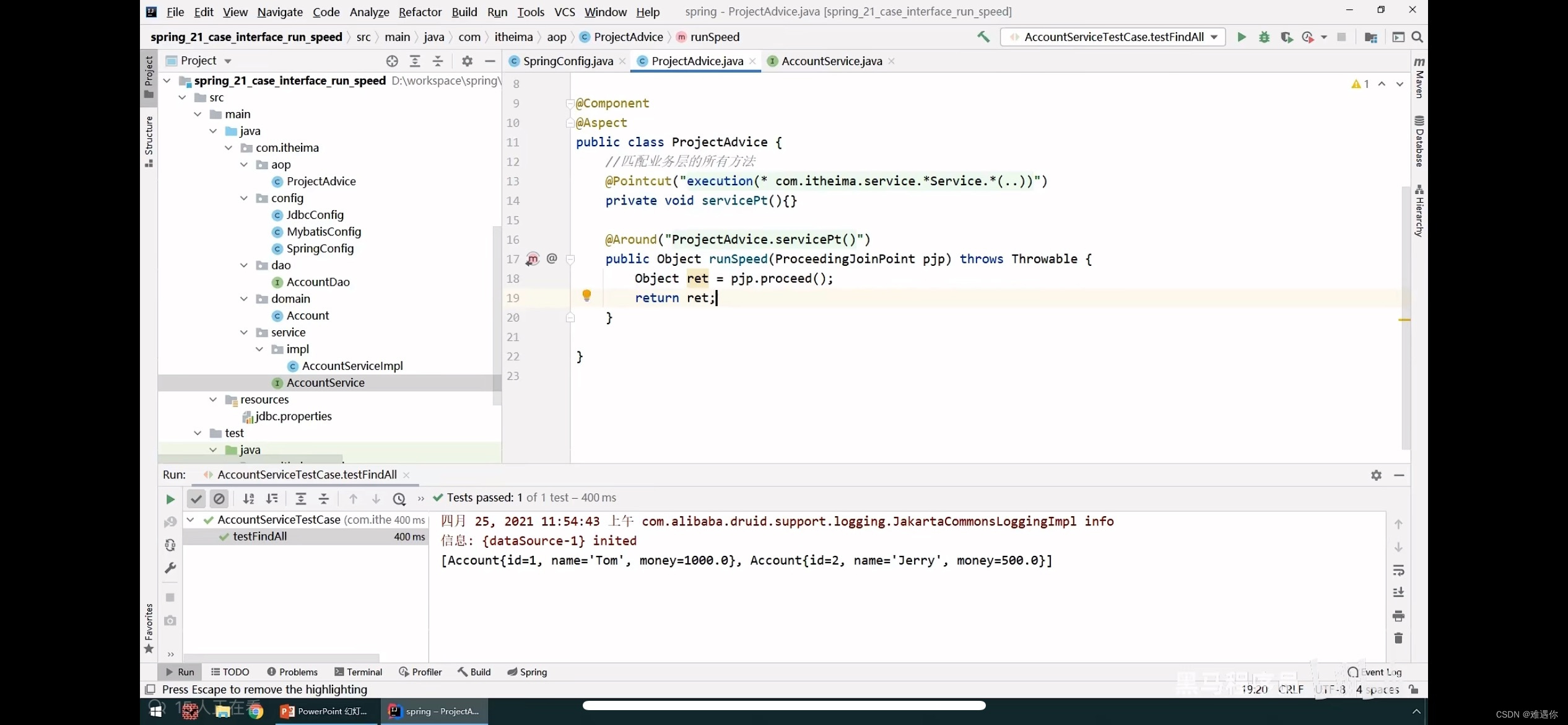Screen dimensions: 1568x725
Task: Collapse the com.itheima package
Action: pyautogui.click(x=229, y=147)
